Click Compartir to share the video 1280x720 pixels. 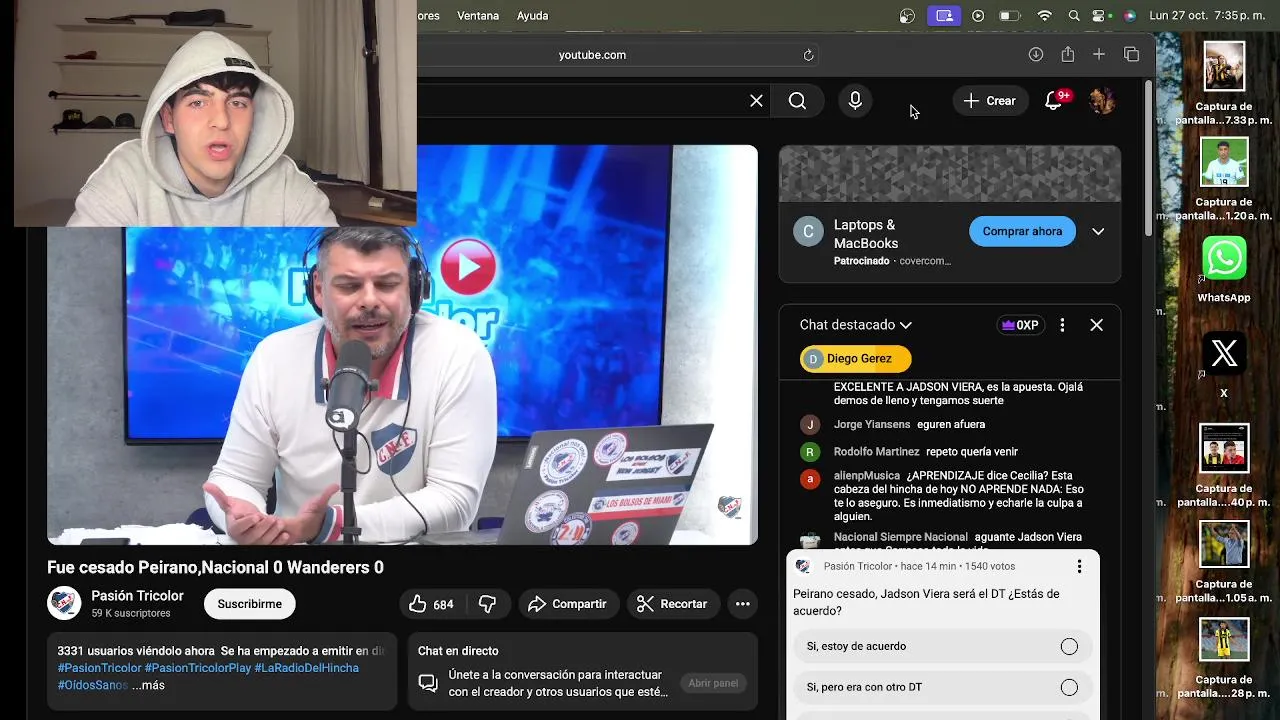(x=567, y=604)
